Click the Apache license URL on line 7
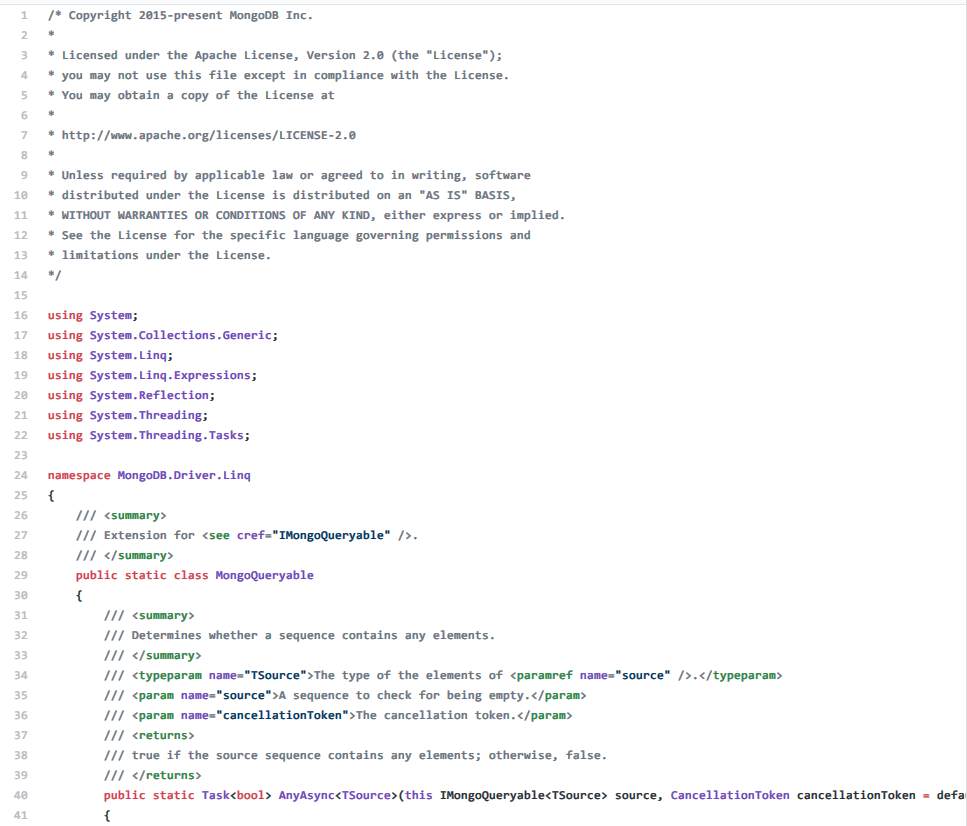The width and height of the screenshot is (967, 826). click(x=208, y=135)
